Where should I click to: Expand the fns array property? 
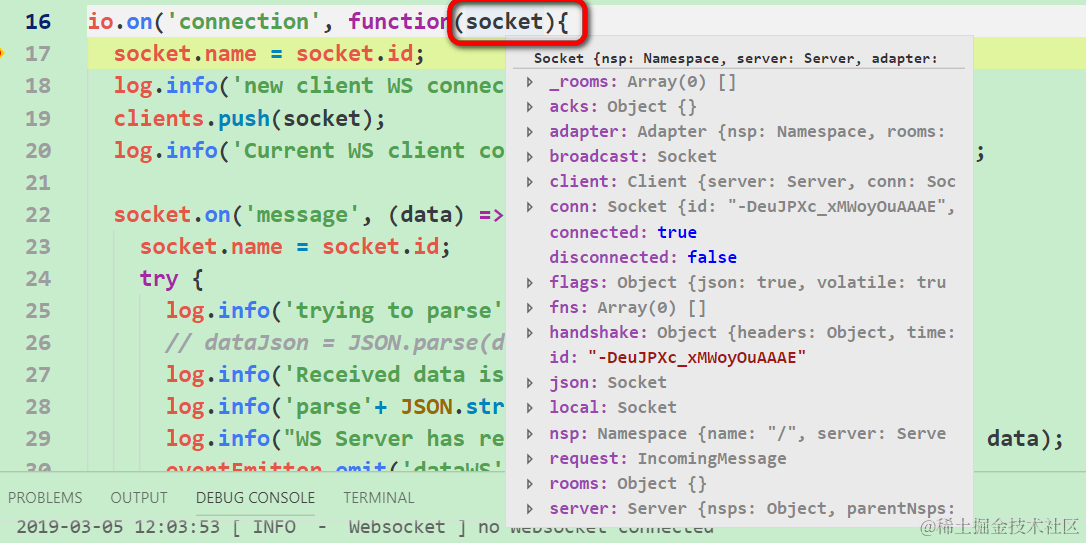click(x=530, y=308)
